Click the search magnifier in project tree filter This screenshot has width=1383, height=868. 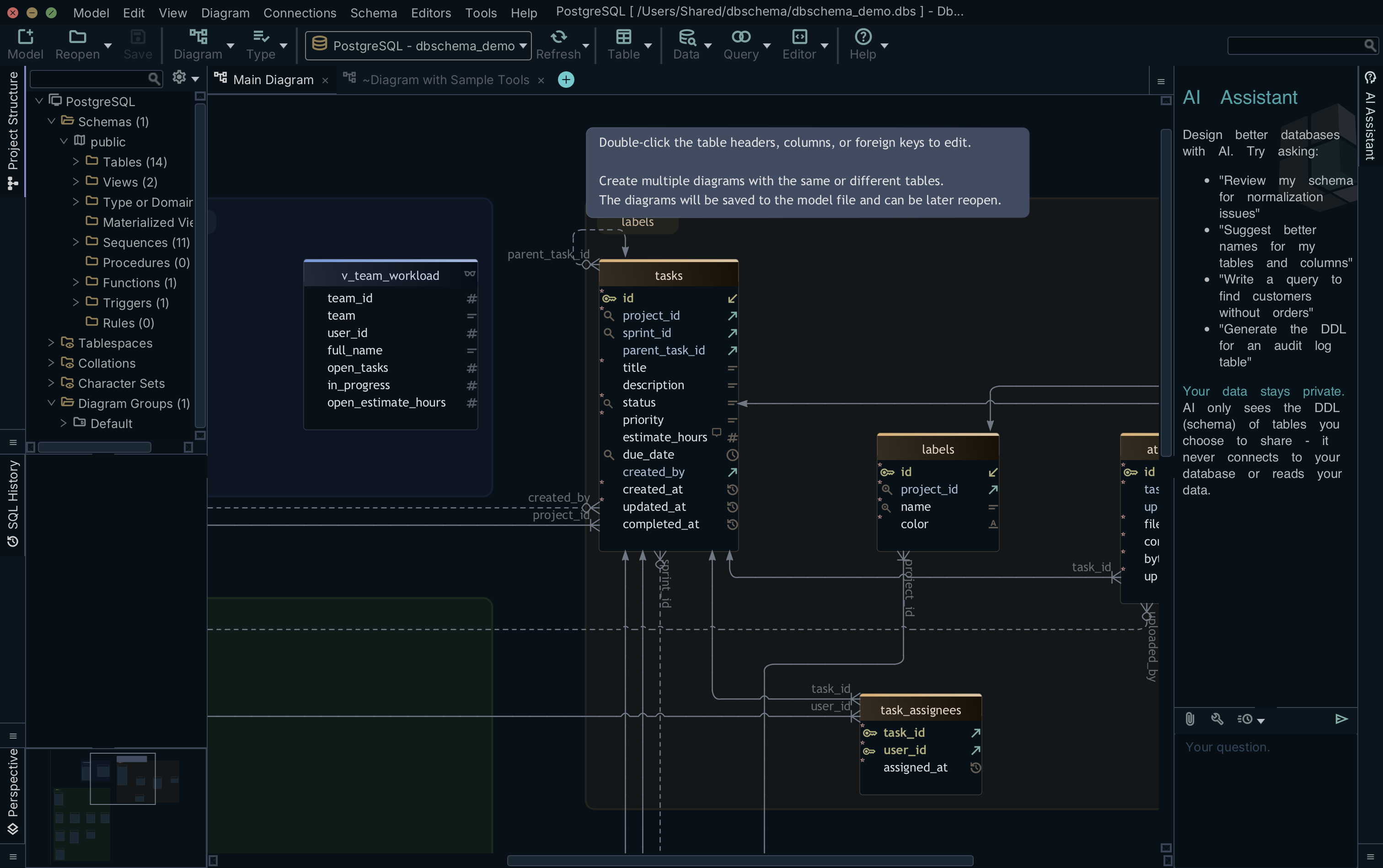coord(154,79)
